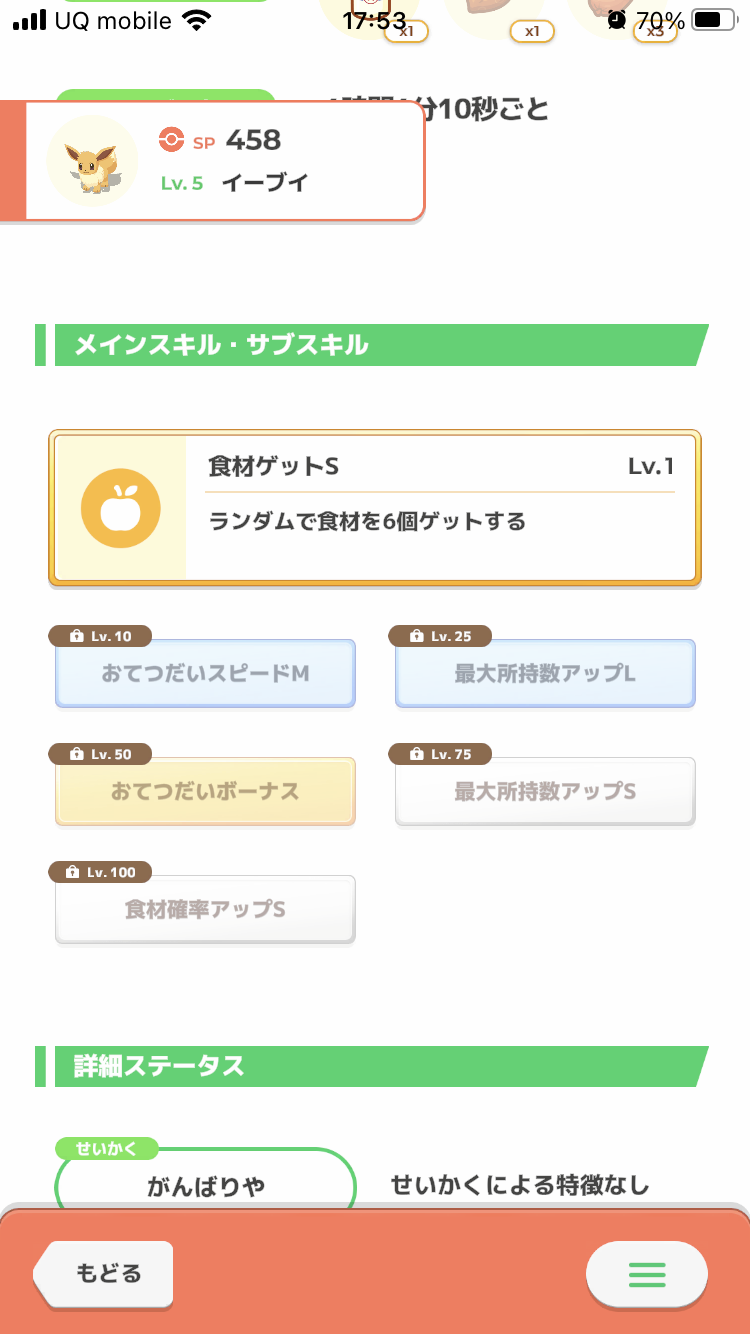
Task: Open the 食材ゲットS main skill card
Action: click(x=375, y=508)
